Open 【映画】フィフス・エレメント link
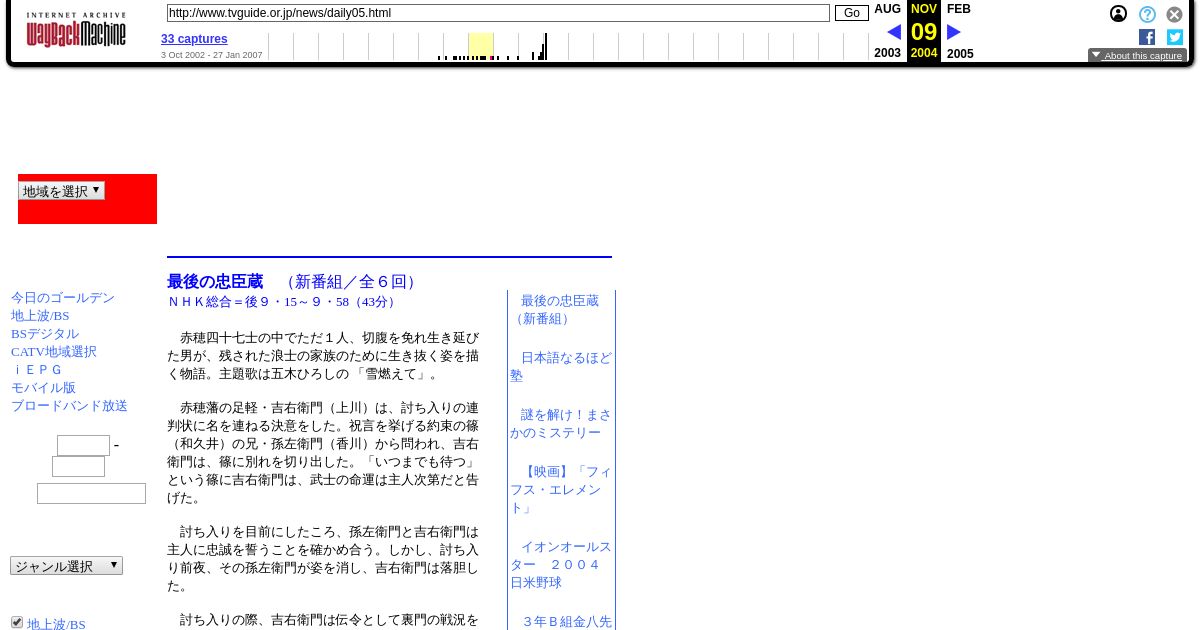Viewport: 1200px width, 630px height. click(x=561, y=490)
